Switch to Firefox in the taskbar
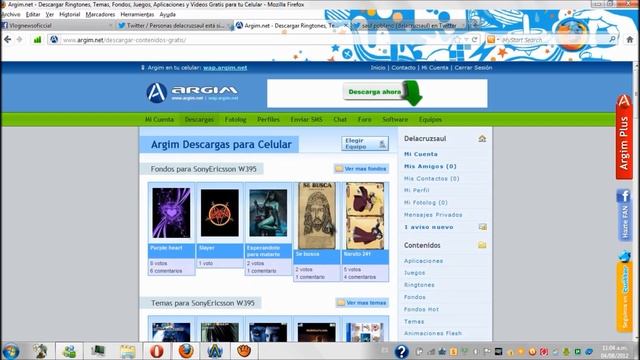Viewport: 640px width, 360px height. click(186, 351)
